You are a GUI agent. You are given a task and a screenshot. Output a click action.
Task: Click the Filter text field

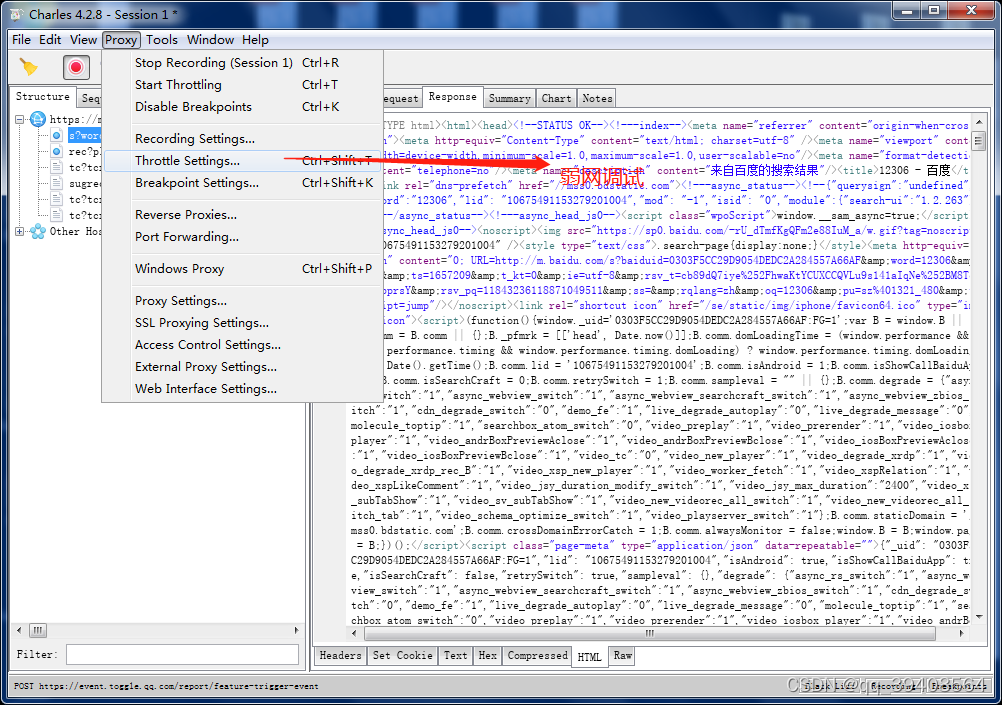pos(182,655)
